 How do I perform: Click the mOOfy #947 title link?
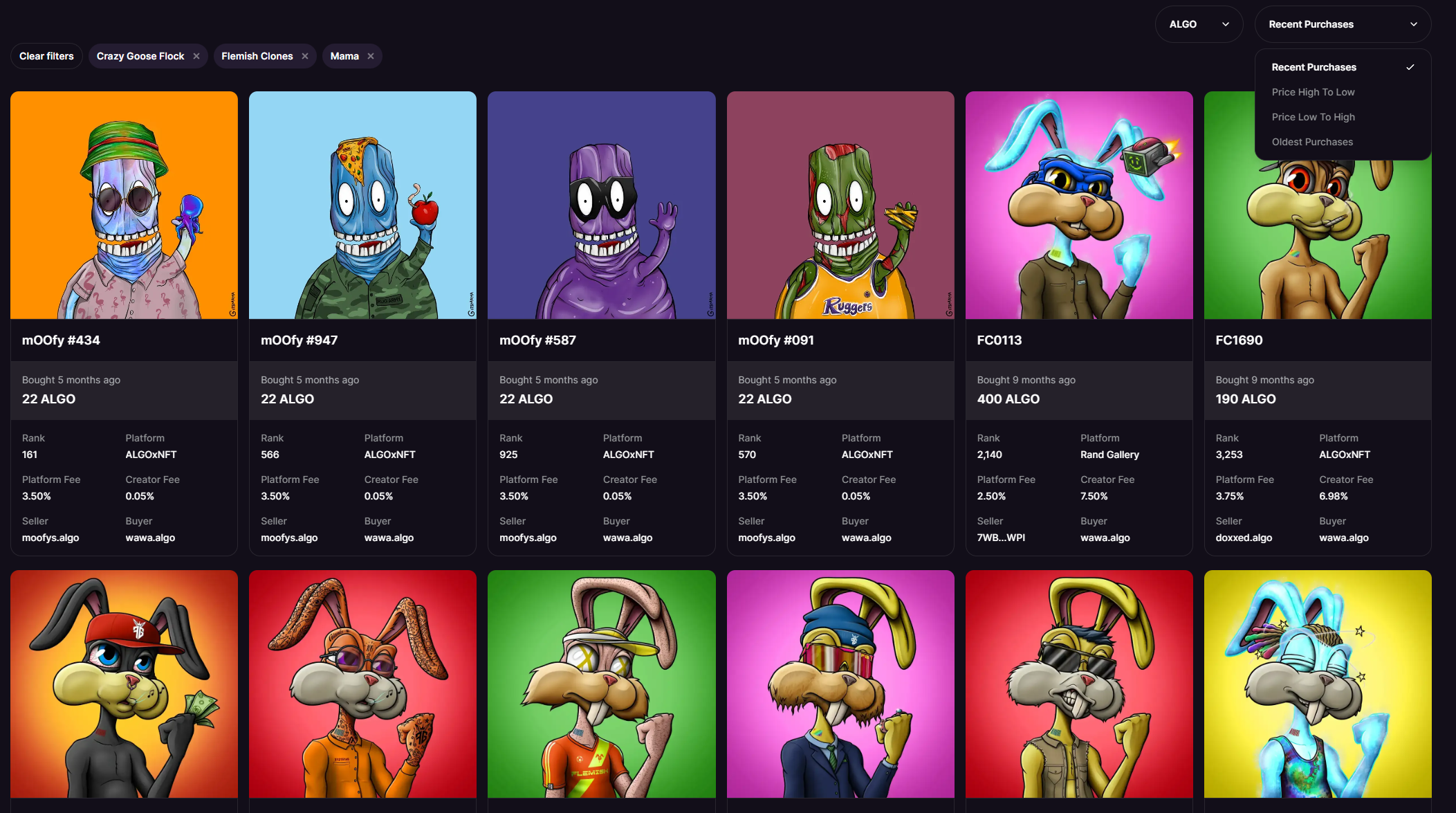pos(299,340)
